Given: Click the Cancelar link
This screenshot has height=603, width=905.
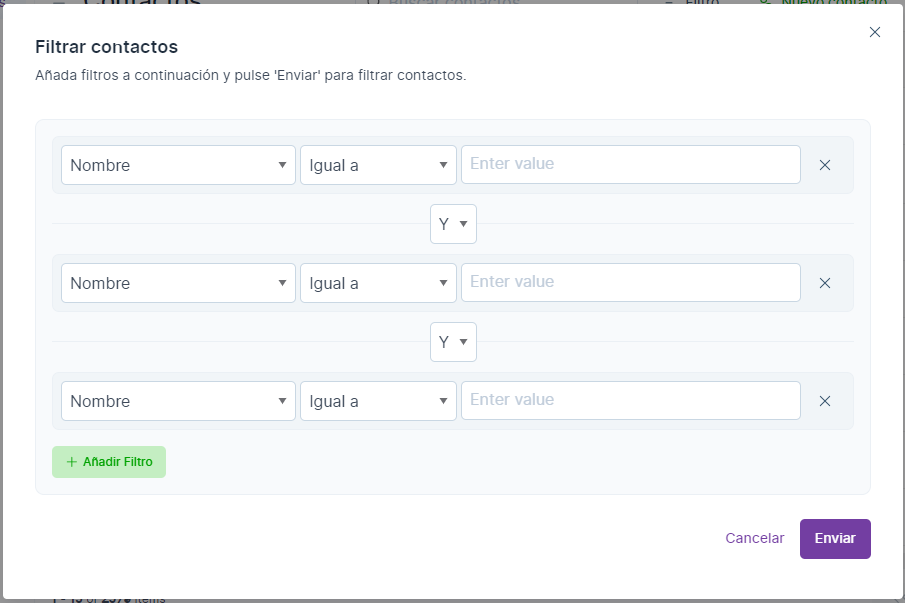Looking at the screenshot, I should pyautogui.click(x=755, y=538).
